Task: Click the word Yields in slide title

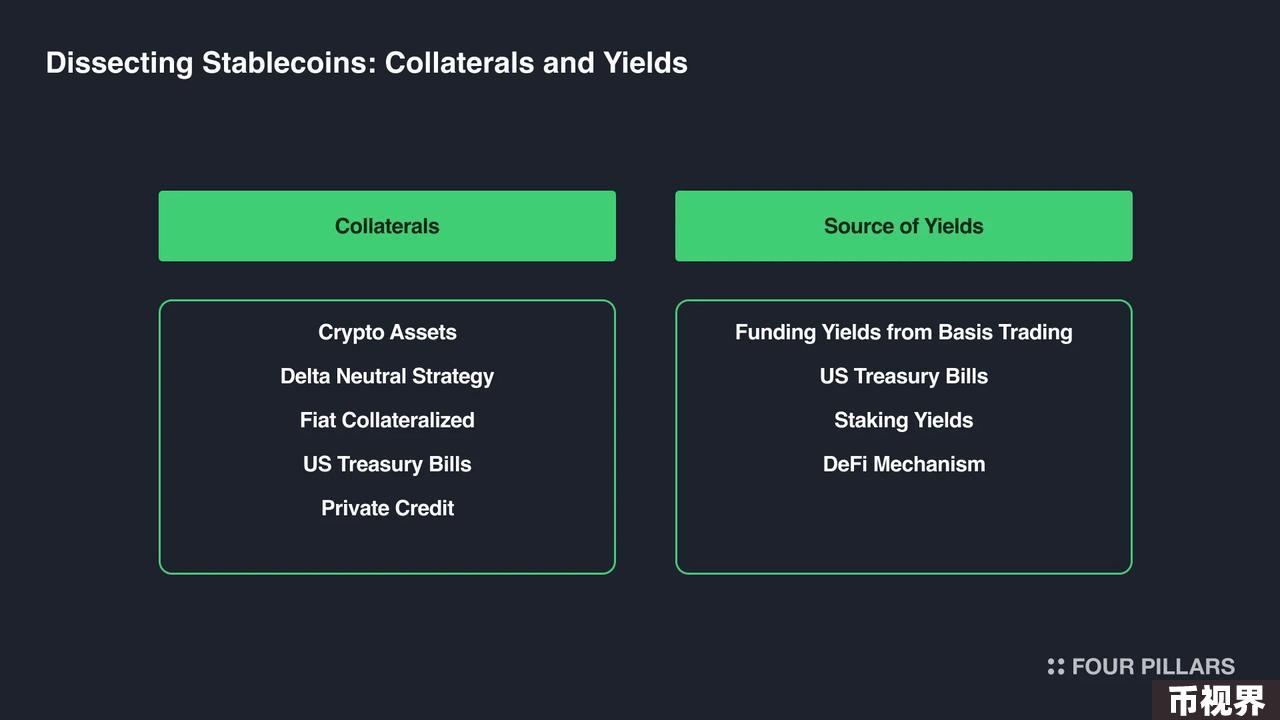Action: (645, 63)
